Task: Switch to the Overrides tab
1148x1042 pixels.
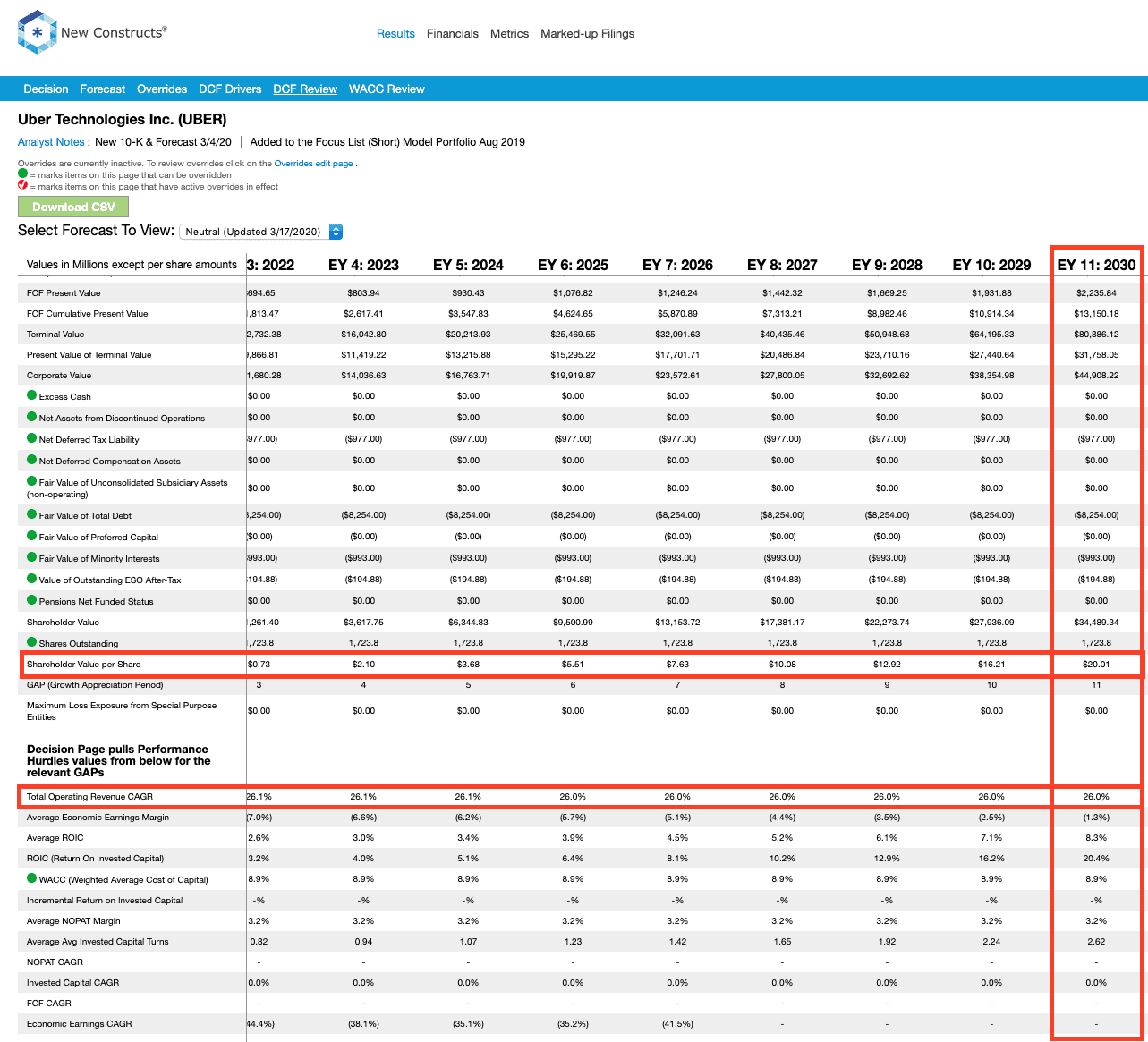Action: (x=162, y=89)
